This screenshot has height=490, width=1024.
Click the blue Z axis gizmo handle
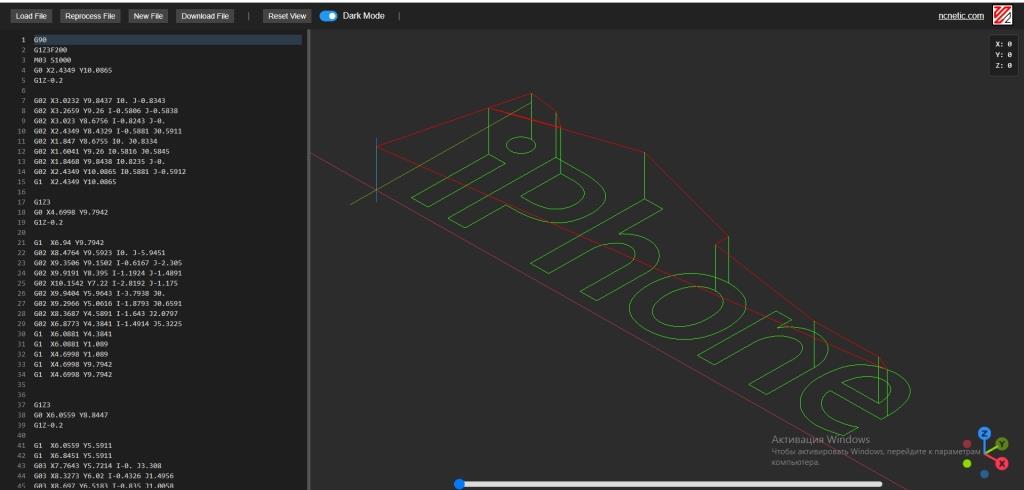tap(984, 434)
